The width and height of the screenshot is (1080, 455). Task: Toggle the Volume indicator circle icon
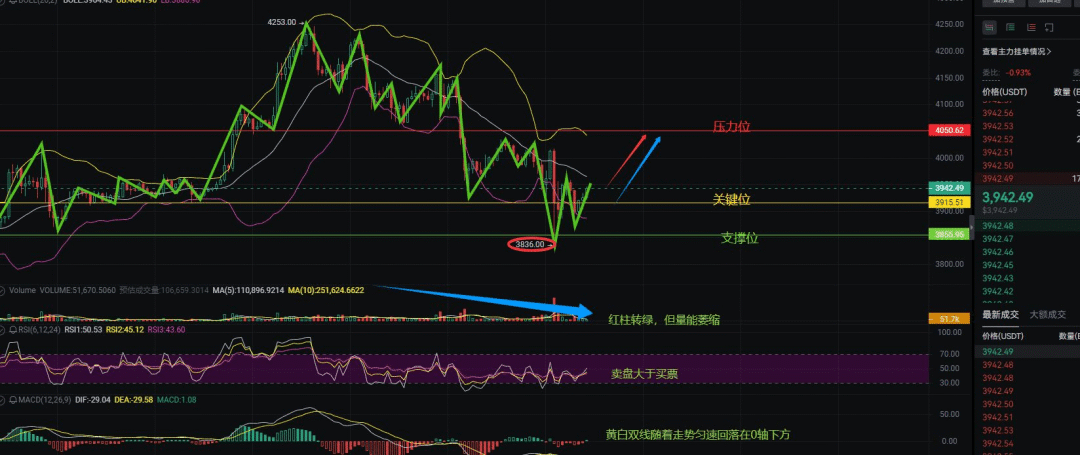(5, 291)
